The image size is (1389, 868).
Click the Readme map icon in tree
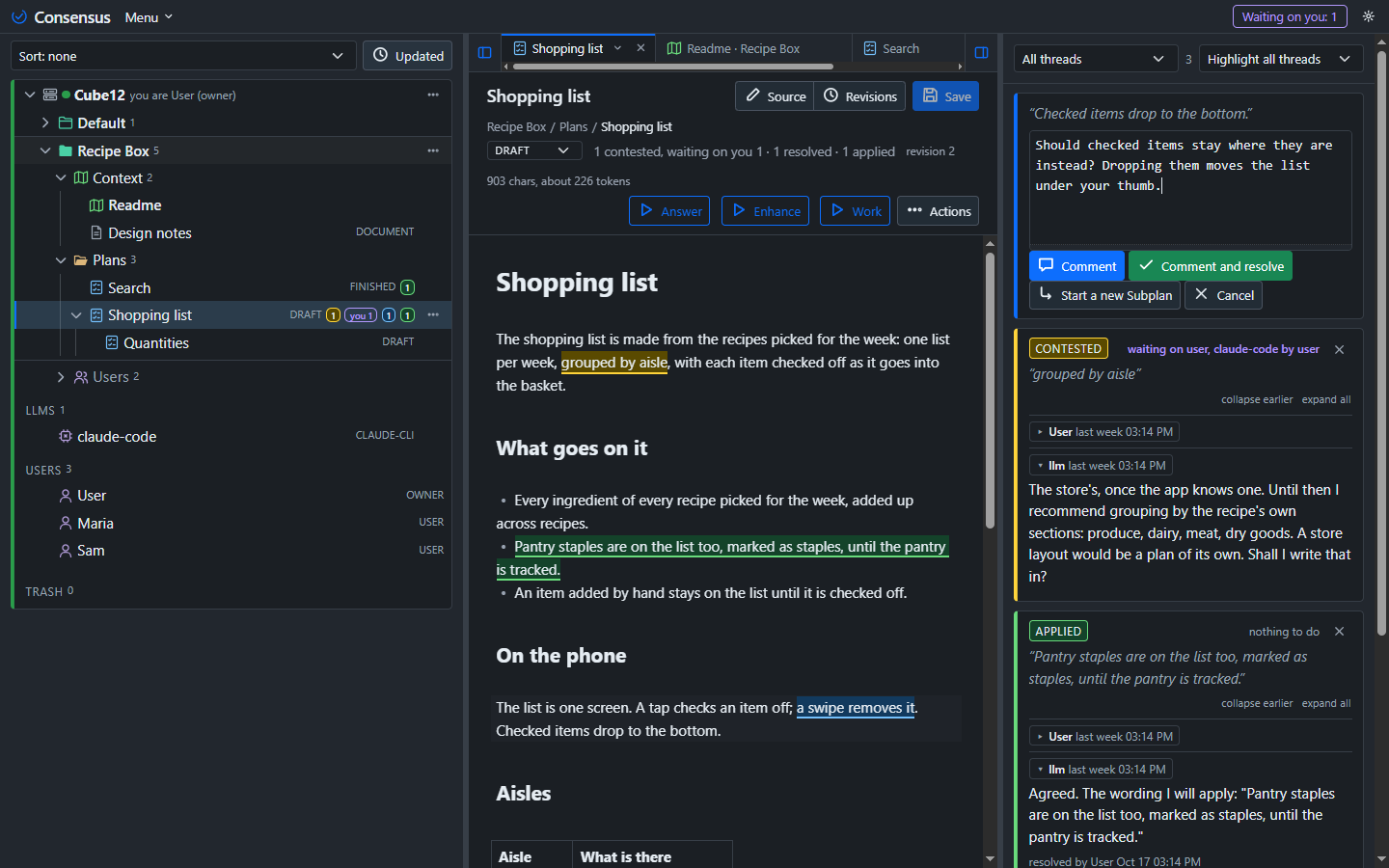(x=96, y=205)
